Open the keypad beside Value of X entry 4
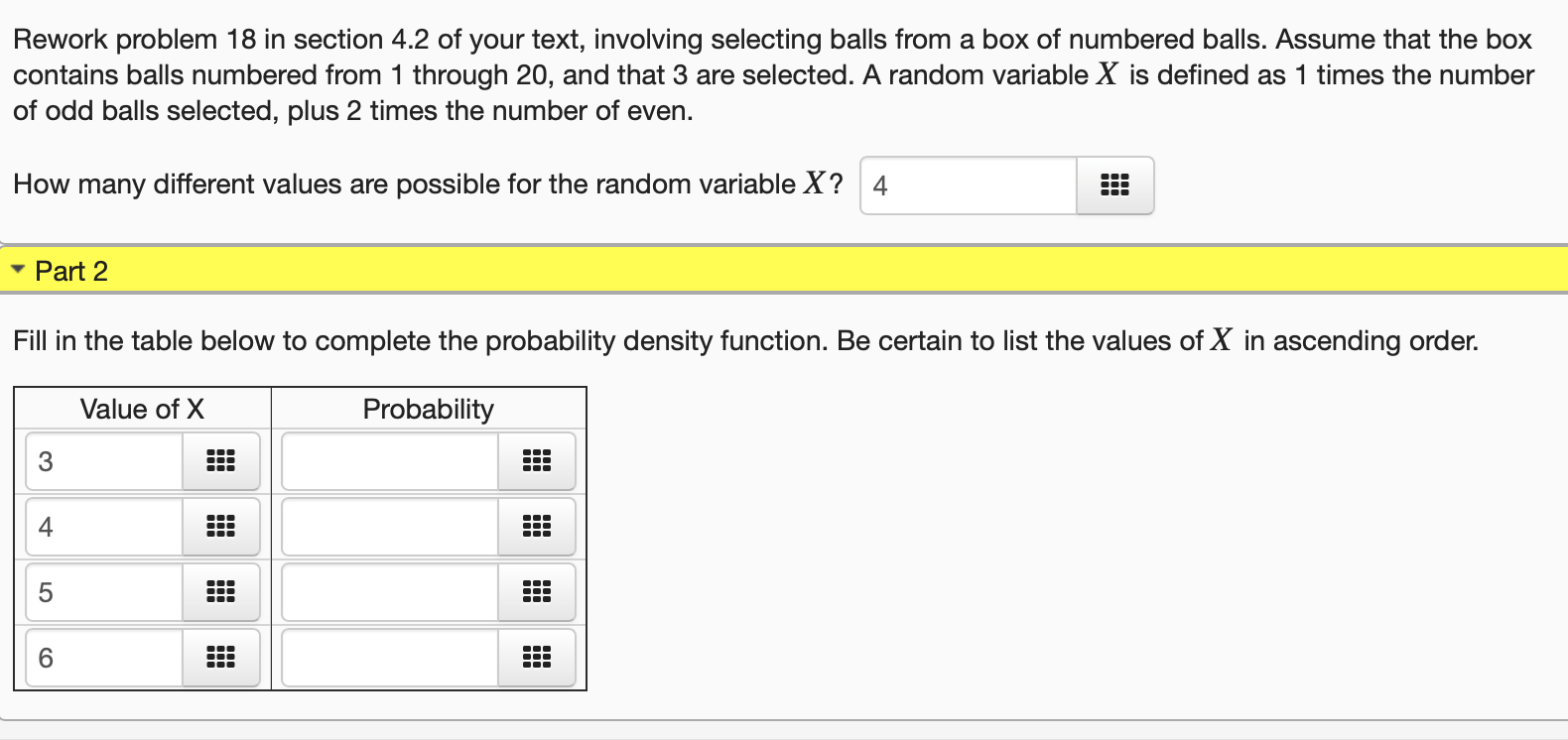Screen dimensions: 1568x740 220,526
